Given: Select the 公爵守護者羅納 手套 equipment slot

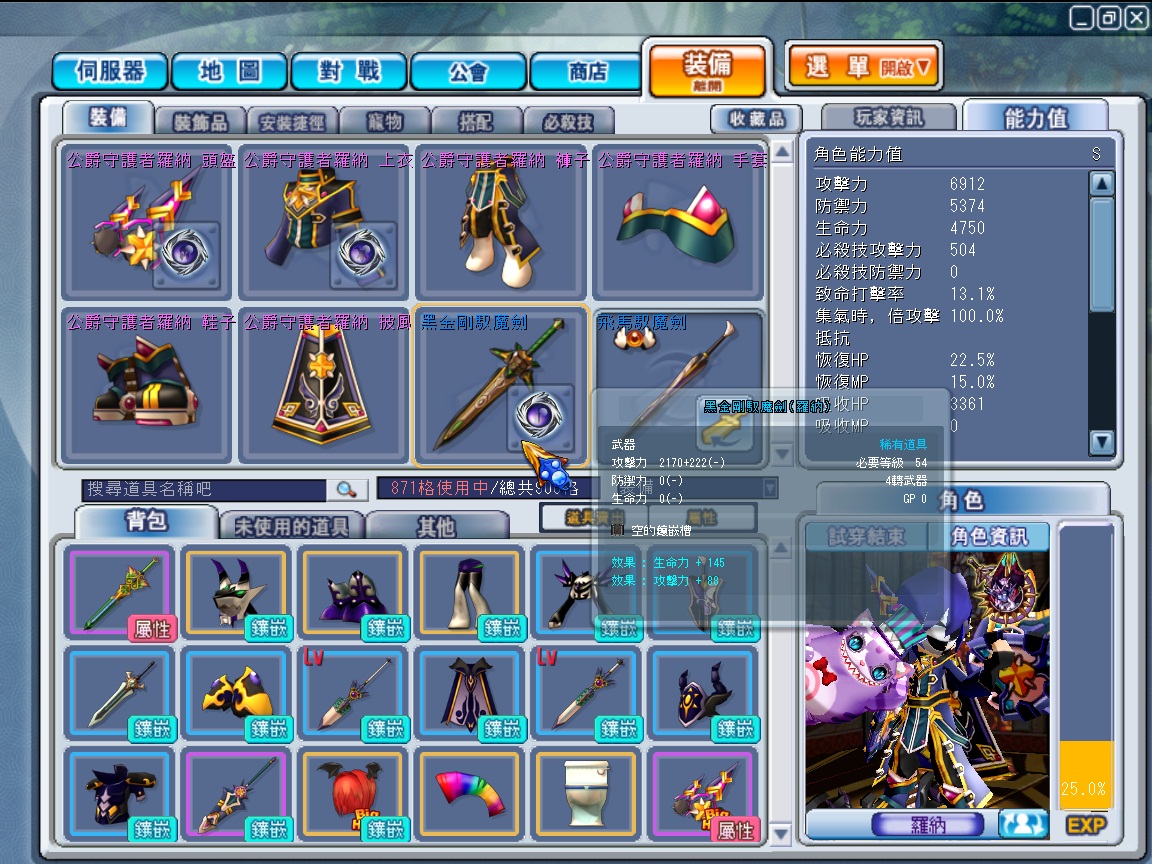Looking at the screenshot, I should point(677,221).
